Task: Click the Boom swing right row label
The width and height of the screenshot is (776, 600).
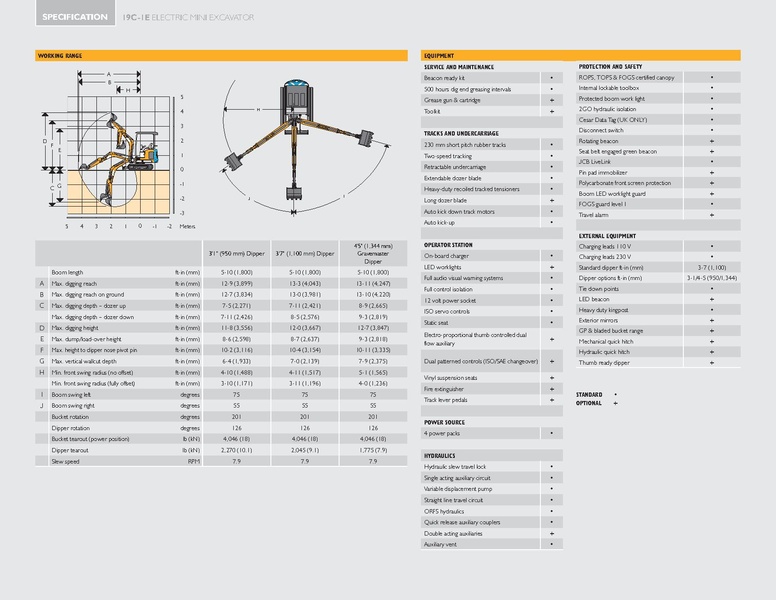Action: click(x=73, y=405)
